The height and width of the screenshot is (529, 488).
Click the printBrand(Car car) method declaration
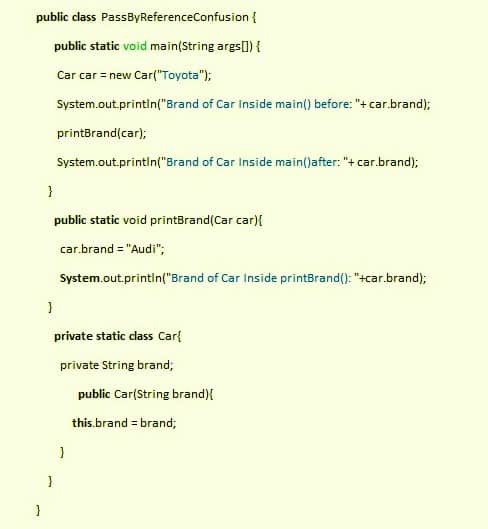pos(158,220)
